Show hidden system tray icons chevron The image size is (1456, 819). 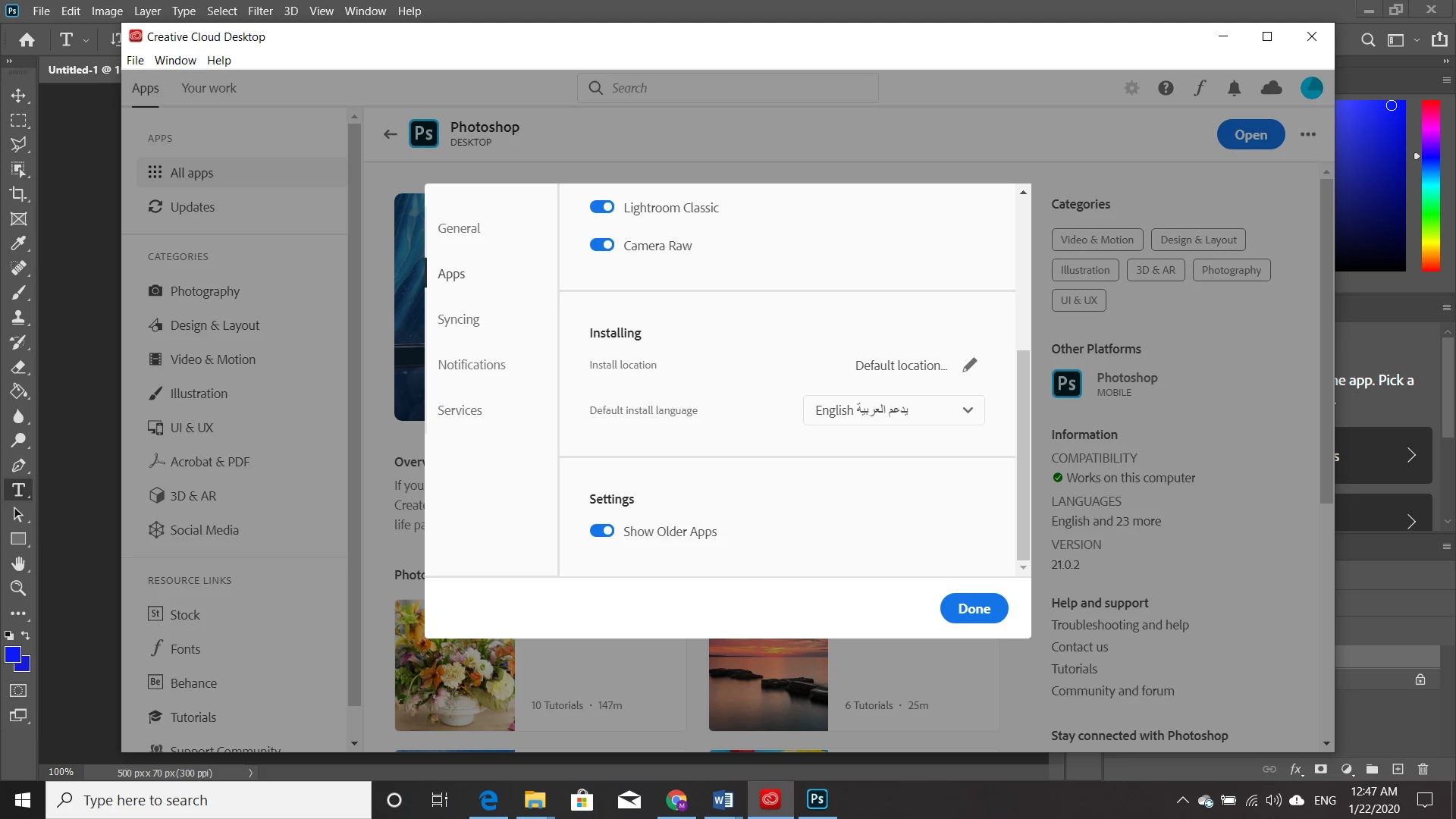click(1182, 800)
